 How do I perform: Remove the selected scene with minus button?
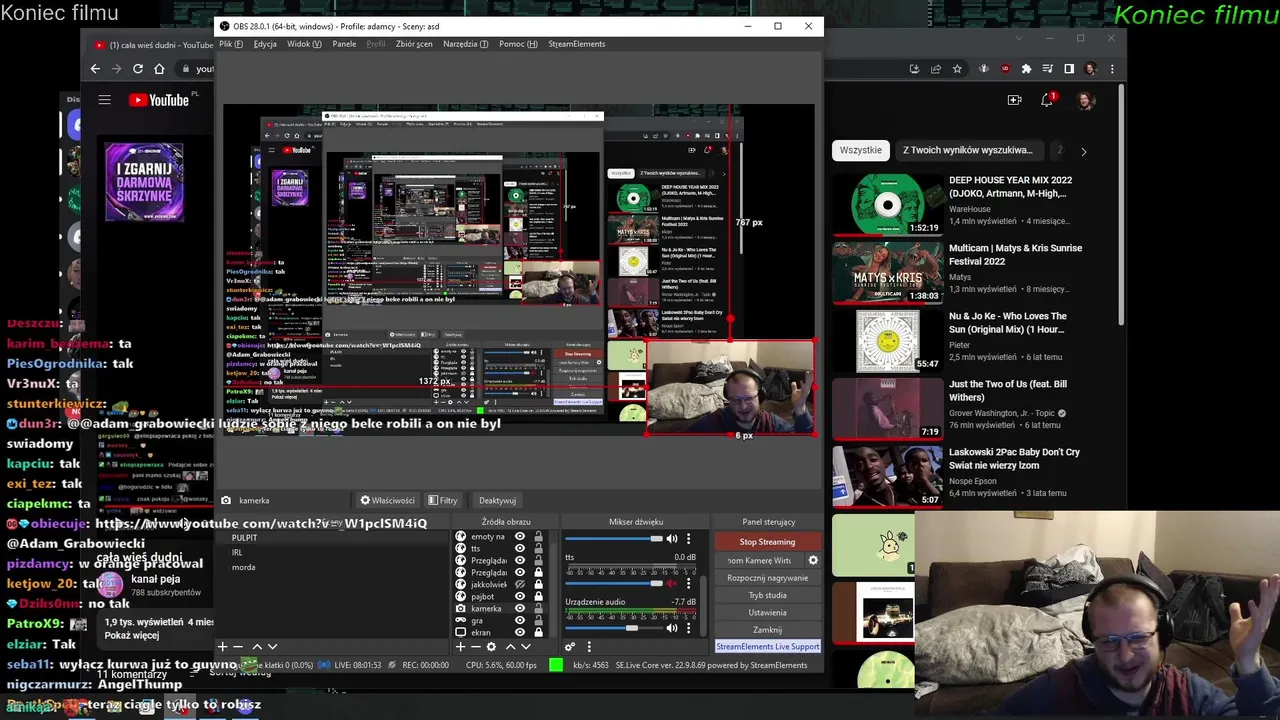coord(238,647)
